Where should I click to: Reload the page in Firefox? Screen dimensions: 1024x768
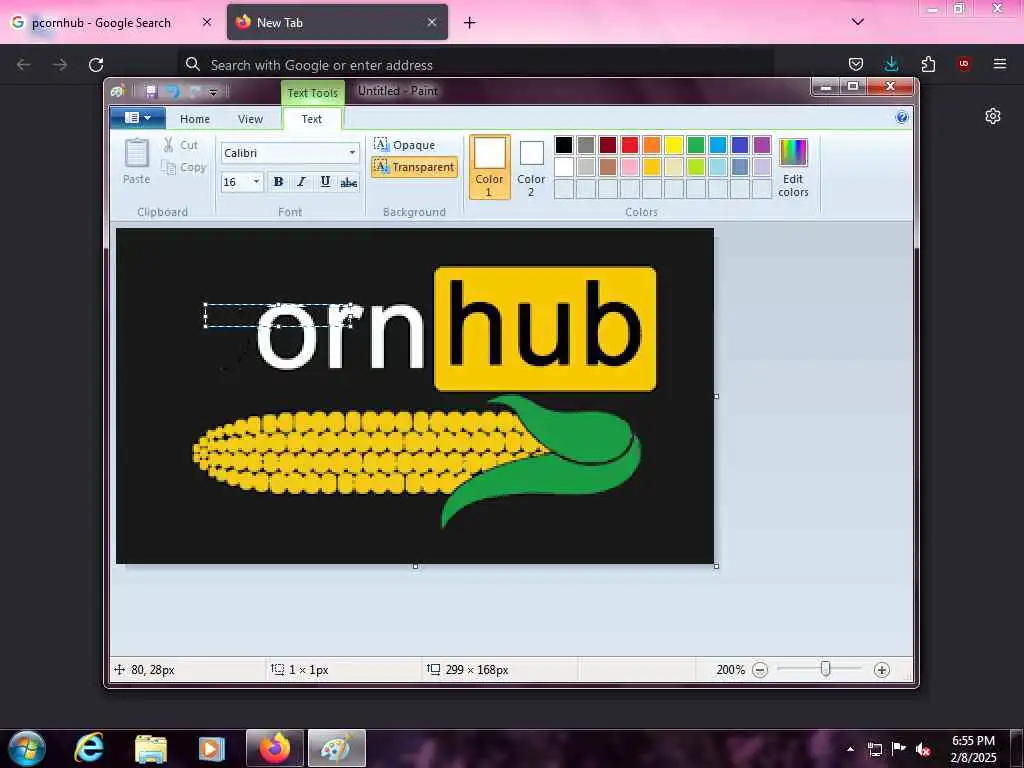[96, 65]
